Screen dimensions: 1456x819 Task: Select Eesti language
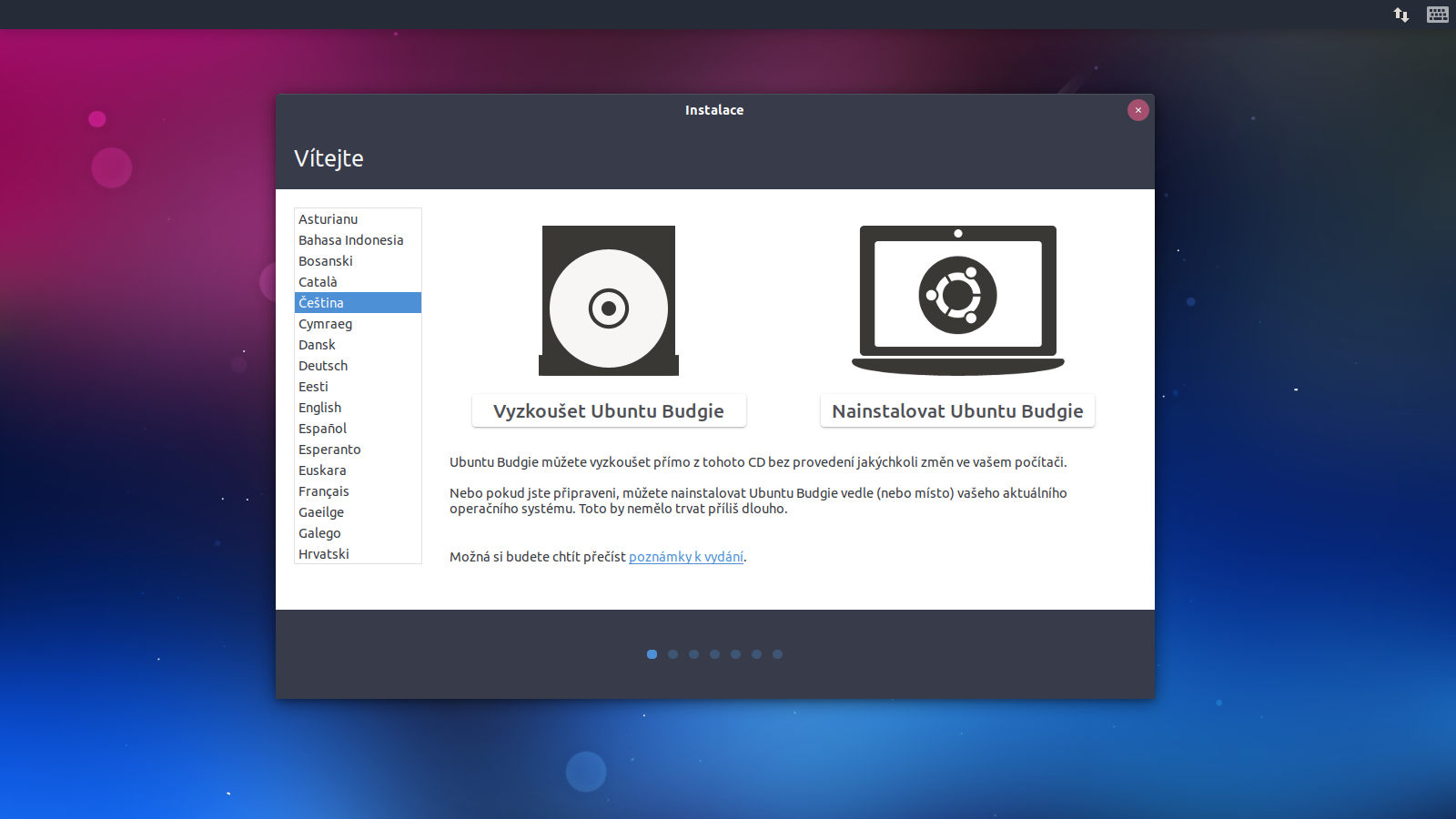pos(358,387)
